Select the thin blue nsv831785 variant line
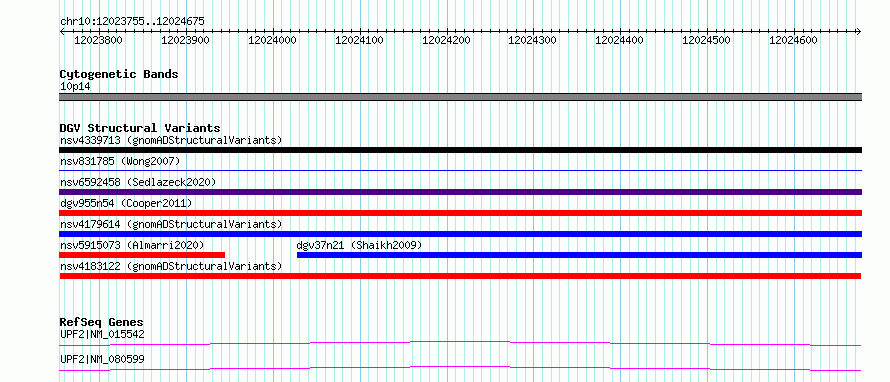 [x=460, y=170]
